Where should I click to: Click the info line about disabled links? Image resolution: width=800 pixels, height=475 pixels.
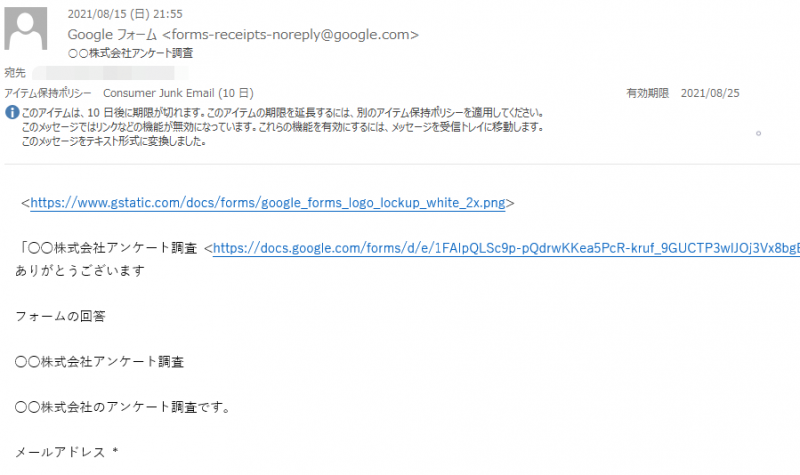point(283,127)
